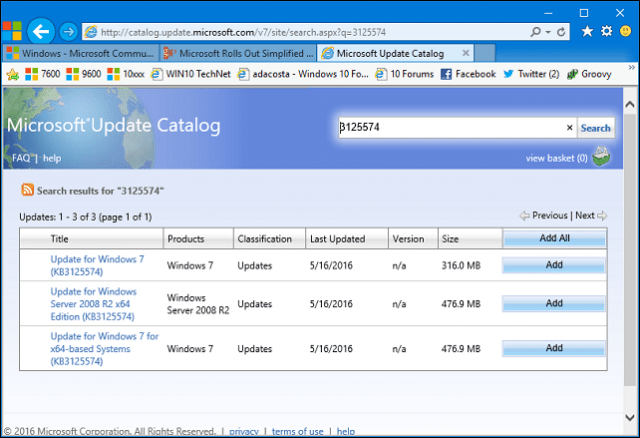
Task: Click the browser Back arrow button
Action: 41,31
